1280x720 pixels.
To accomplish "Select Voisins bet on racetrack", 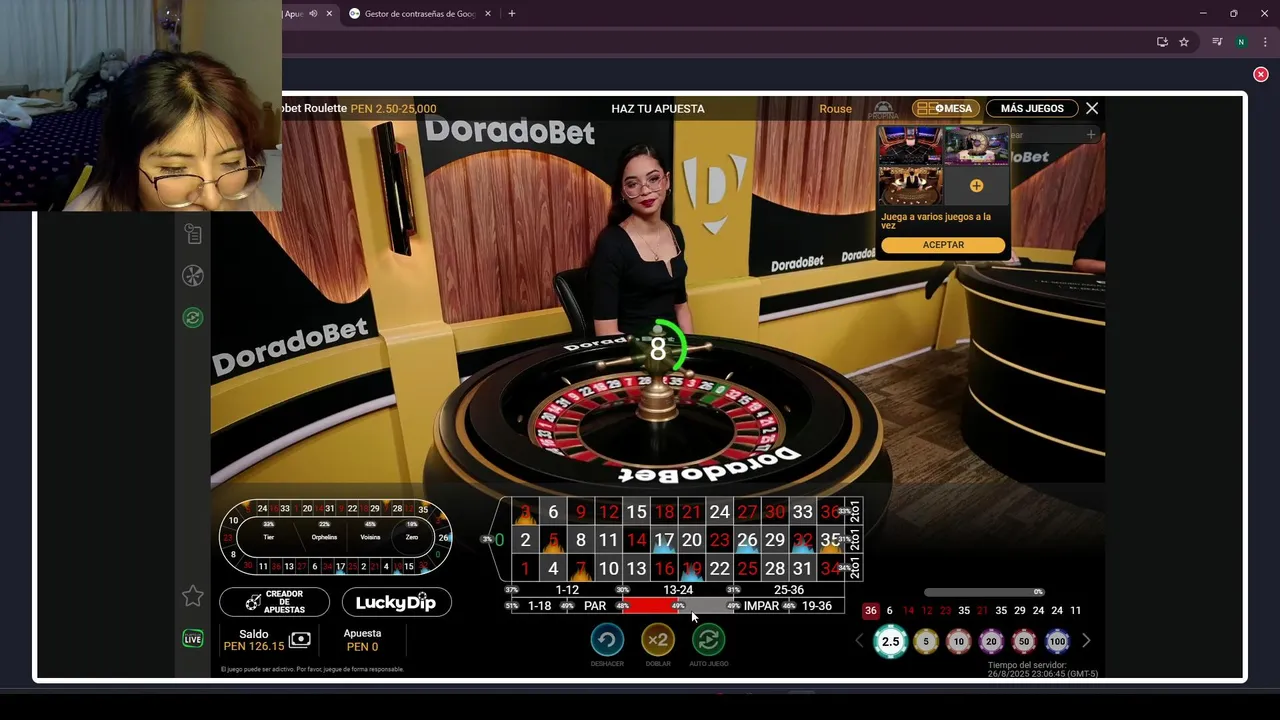I will point(370,537).
